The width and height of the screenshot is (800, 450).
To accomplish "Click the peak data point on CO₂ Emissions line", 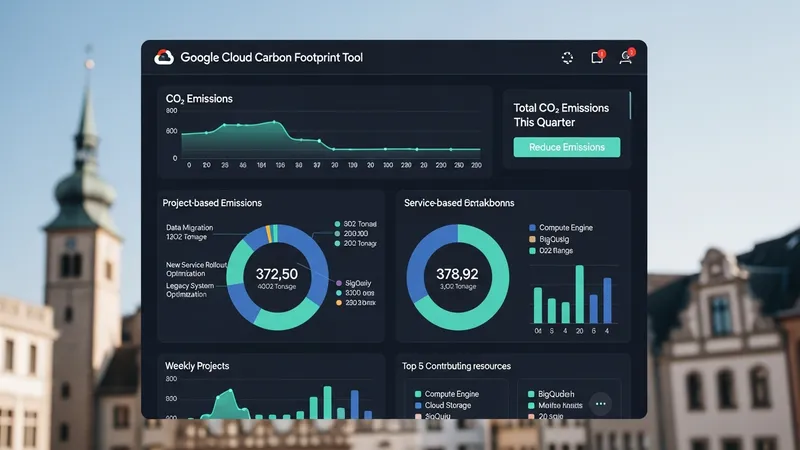I will click(x=274, y=122).
